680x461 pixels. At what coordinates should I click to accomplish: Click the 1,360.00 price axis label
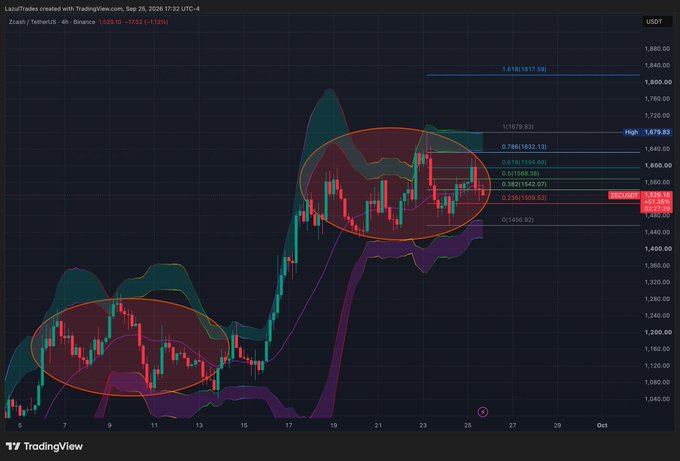coord(658,265)
